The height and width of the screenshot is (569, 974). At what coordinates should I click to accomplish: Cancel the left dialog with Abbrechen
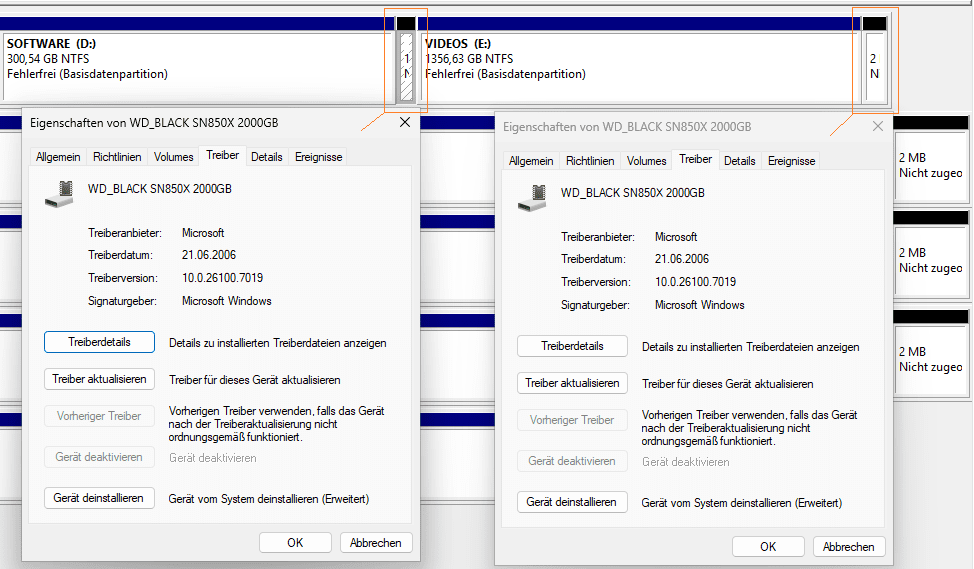(x=376, y=543)
